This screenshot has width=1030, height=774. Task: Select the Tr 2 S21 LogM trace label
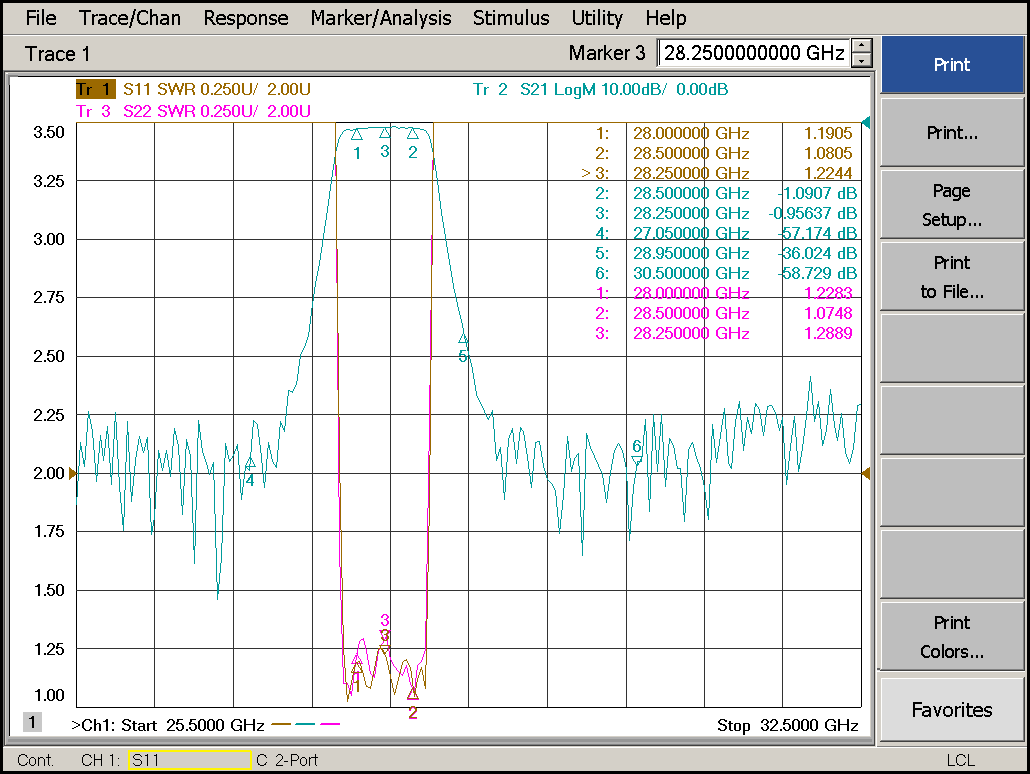point(600,90)
